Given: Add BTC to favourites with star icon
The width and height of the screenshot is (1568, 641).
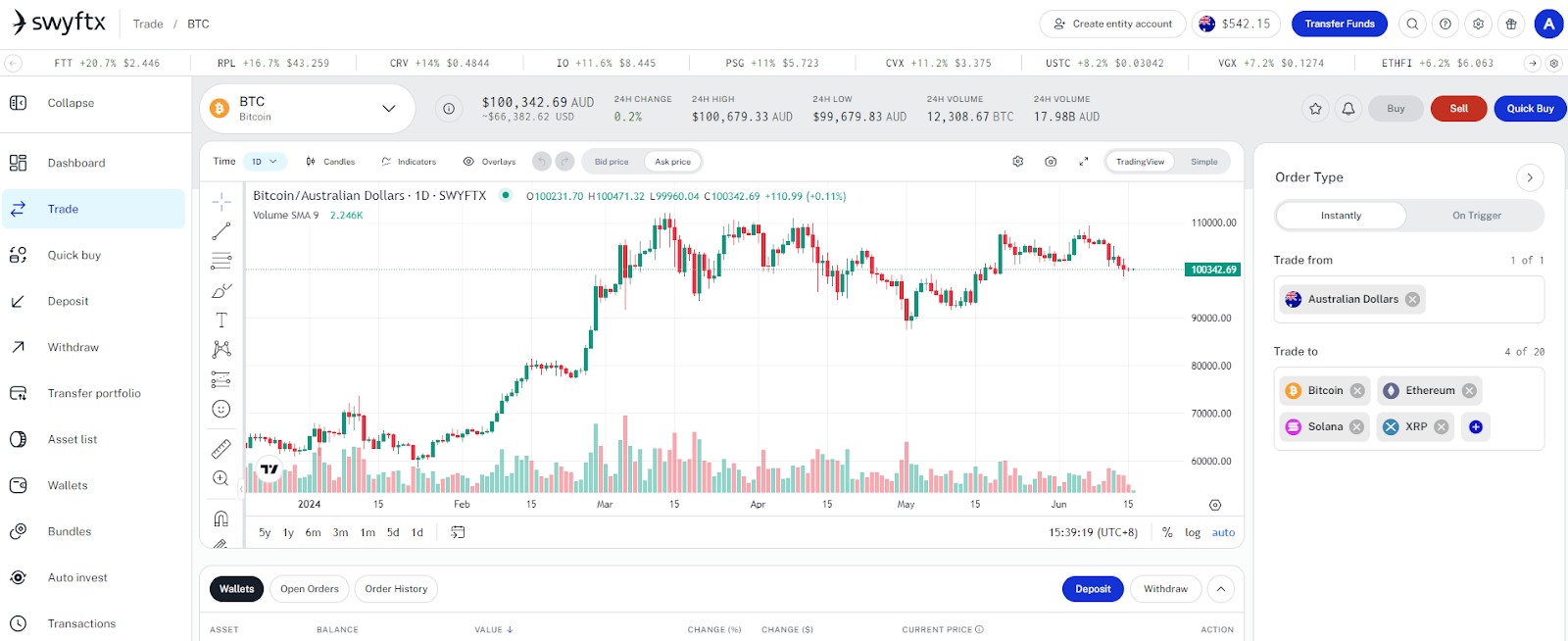Looking at the screenshot, I should (x=1315, y=109).
